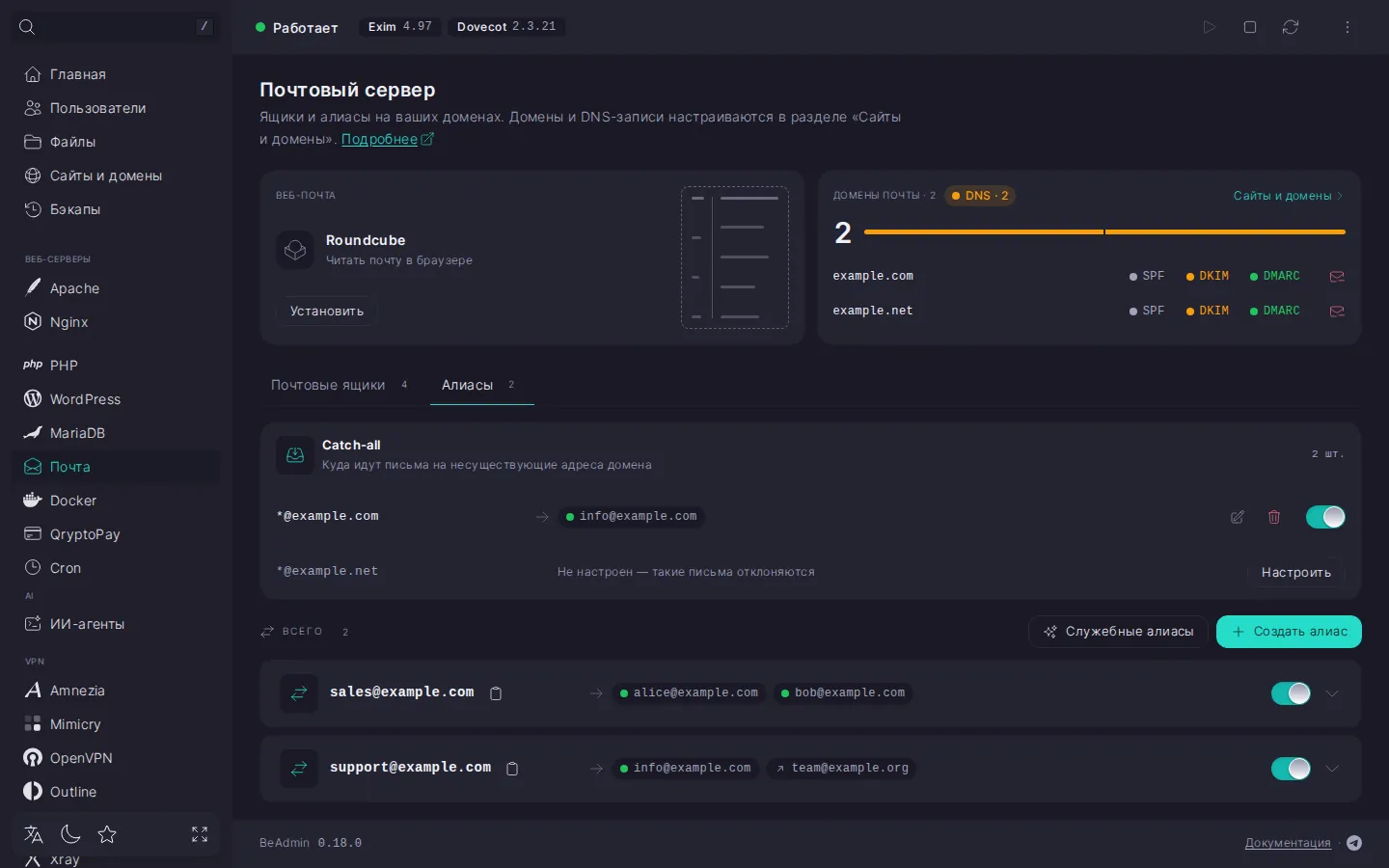
Task: Enter fullscreen with the expand icon
Action: pyautogui.click(x=200, y=834)
